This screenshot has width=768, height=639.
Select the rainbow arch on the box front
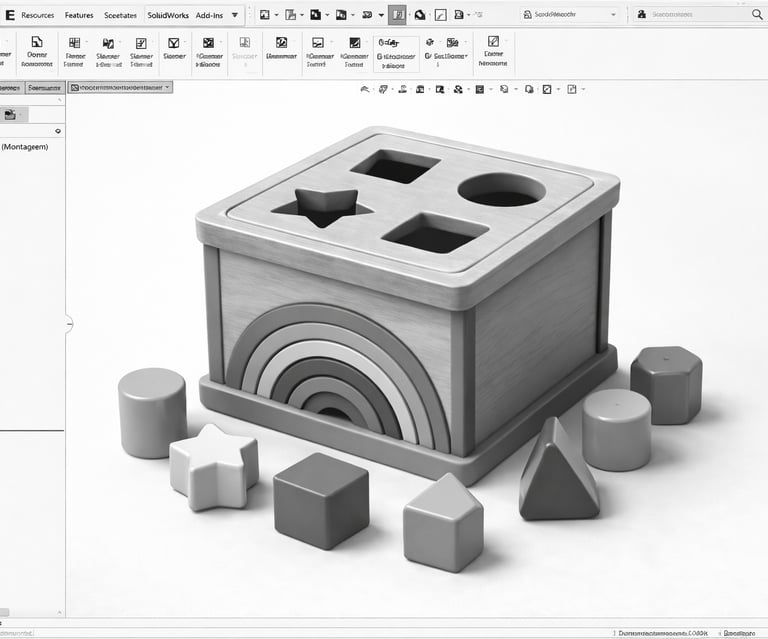pyautogui.click(x=338, y=377)
